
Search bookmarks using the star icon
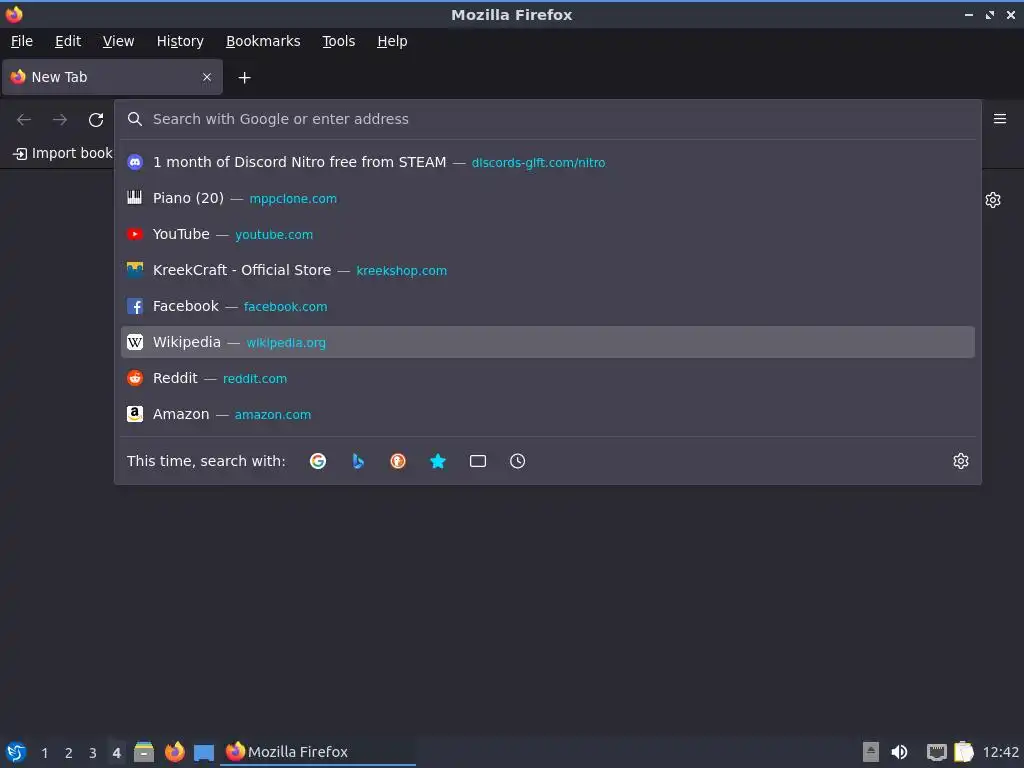point(438,461)
